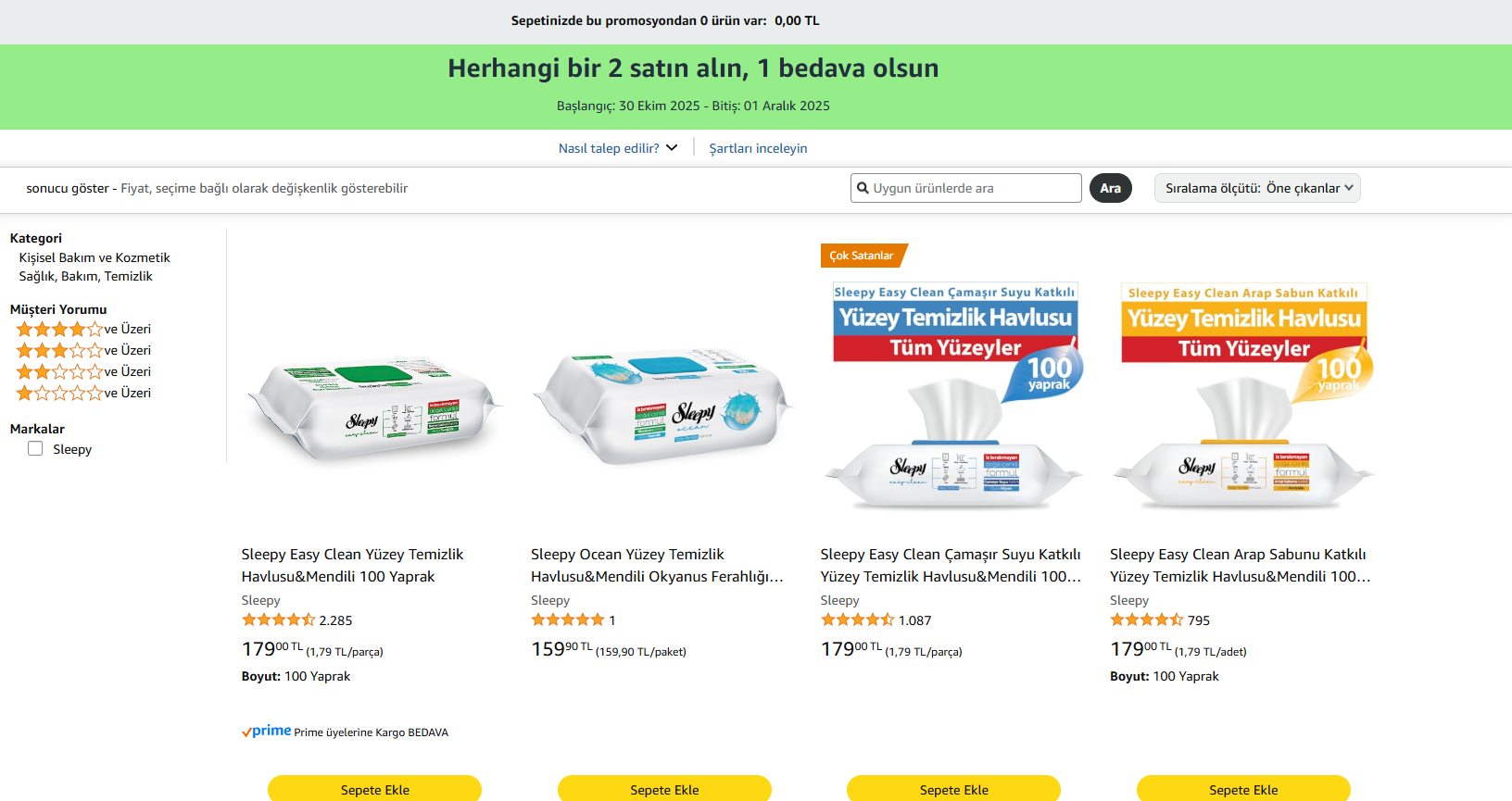Open the 'Şartları inceleyin' link
This screenshot has height=801, width=1512.
coord(758,148)
